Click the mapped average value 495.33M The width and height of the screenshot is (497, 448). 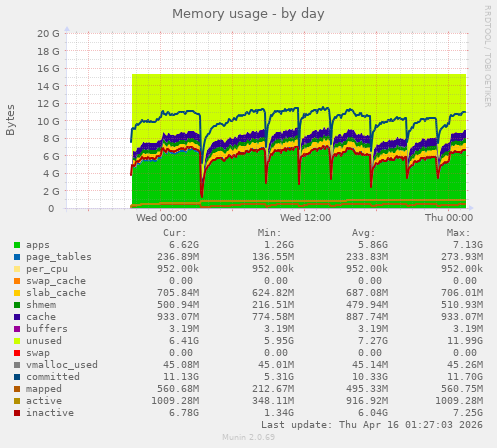coord(367,389)
